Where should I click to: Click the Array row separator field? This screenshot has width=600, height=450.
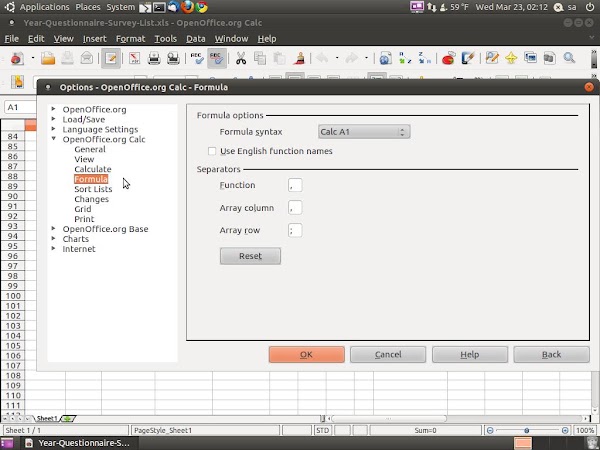point(295,230)
